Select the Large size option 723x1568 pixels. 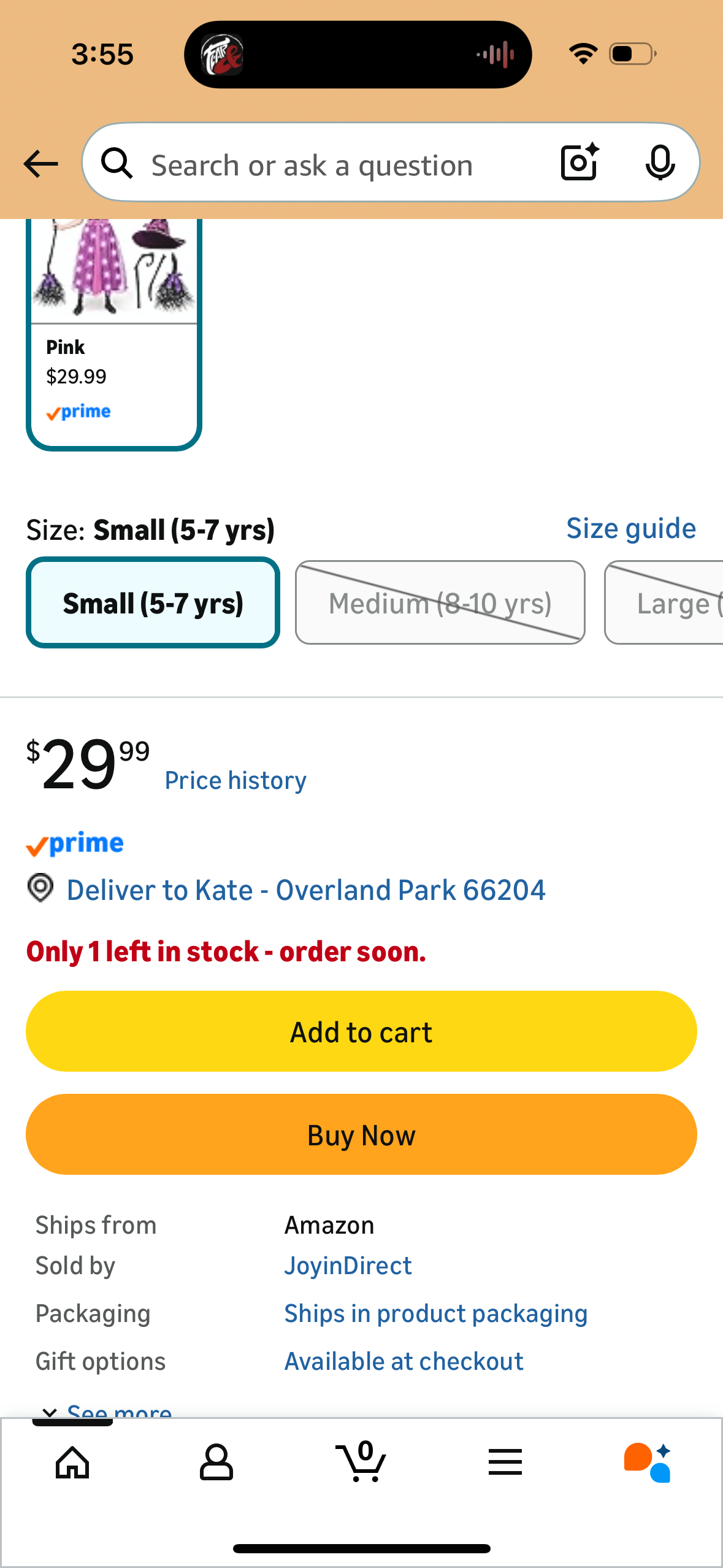664,602
